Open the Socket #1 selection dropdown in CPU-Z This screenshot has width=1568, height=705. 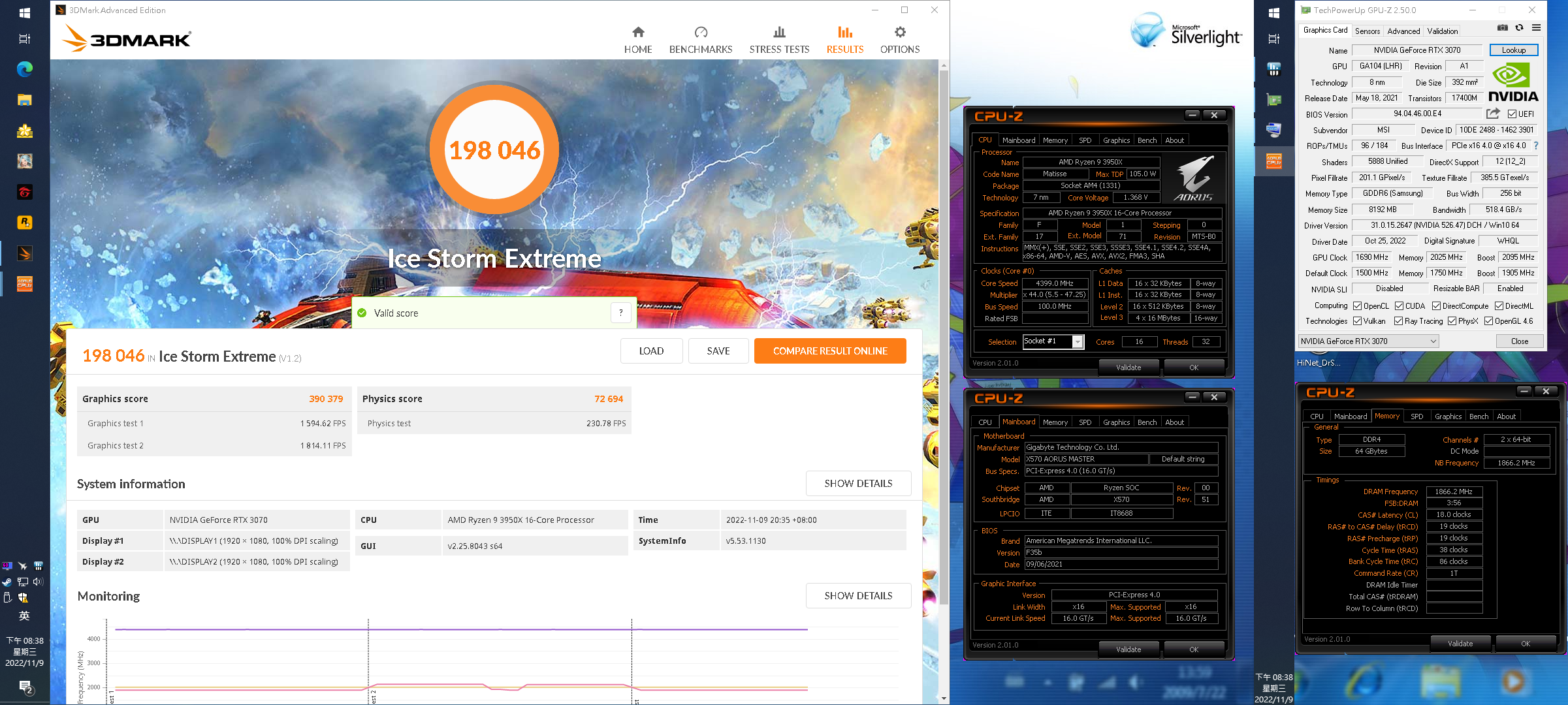pyautogui.click(x=1053, y=341)
